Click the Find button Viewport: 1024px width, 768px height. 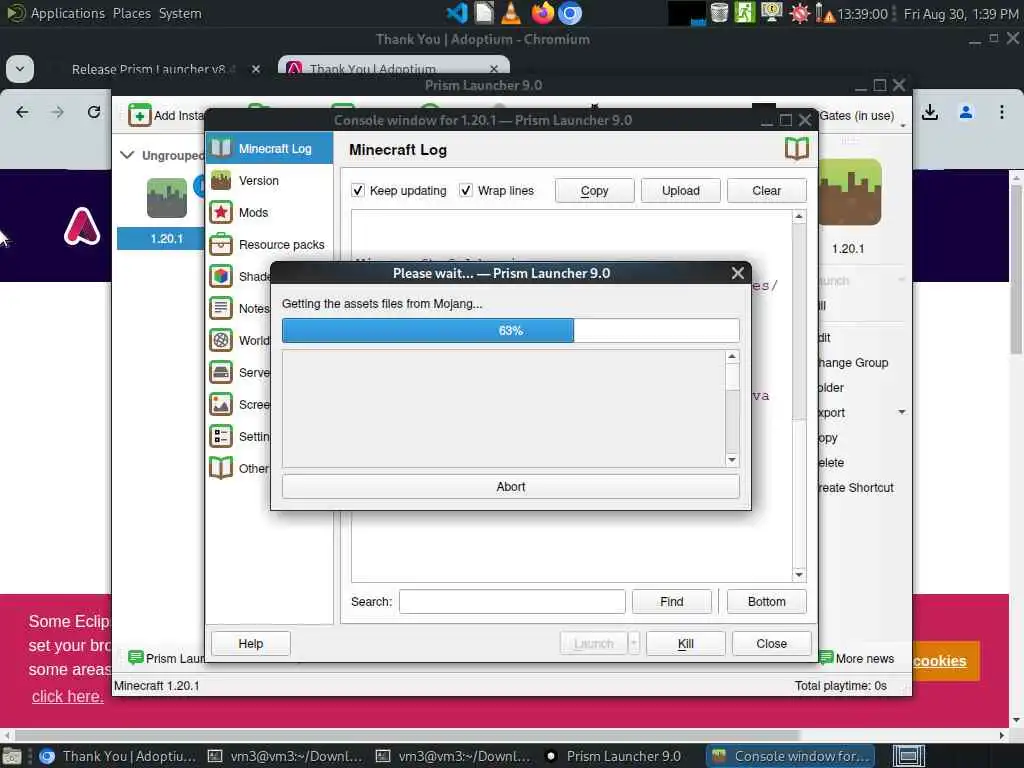671,601
